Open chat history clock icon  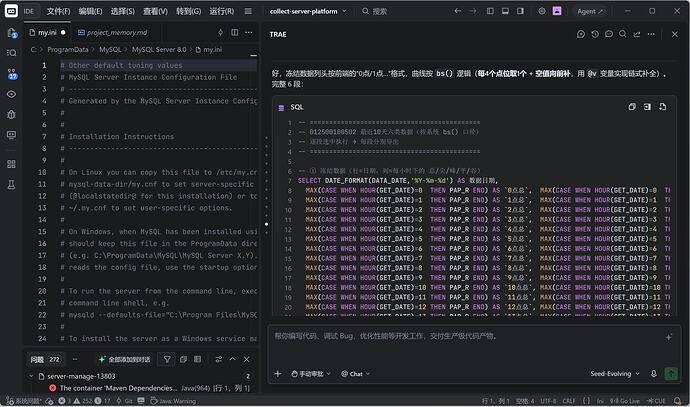(595, 34)
